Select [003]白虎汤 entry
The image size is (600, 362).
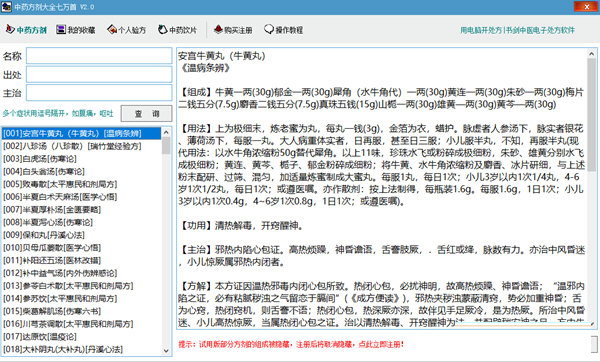tap(81, 159)
